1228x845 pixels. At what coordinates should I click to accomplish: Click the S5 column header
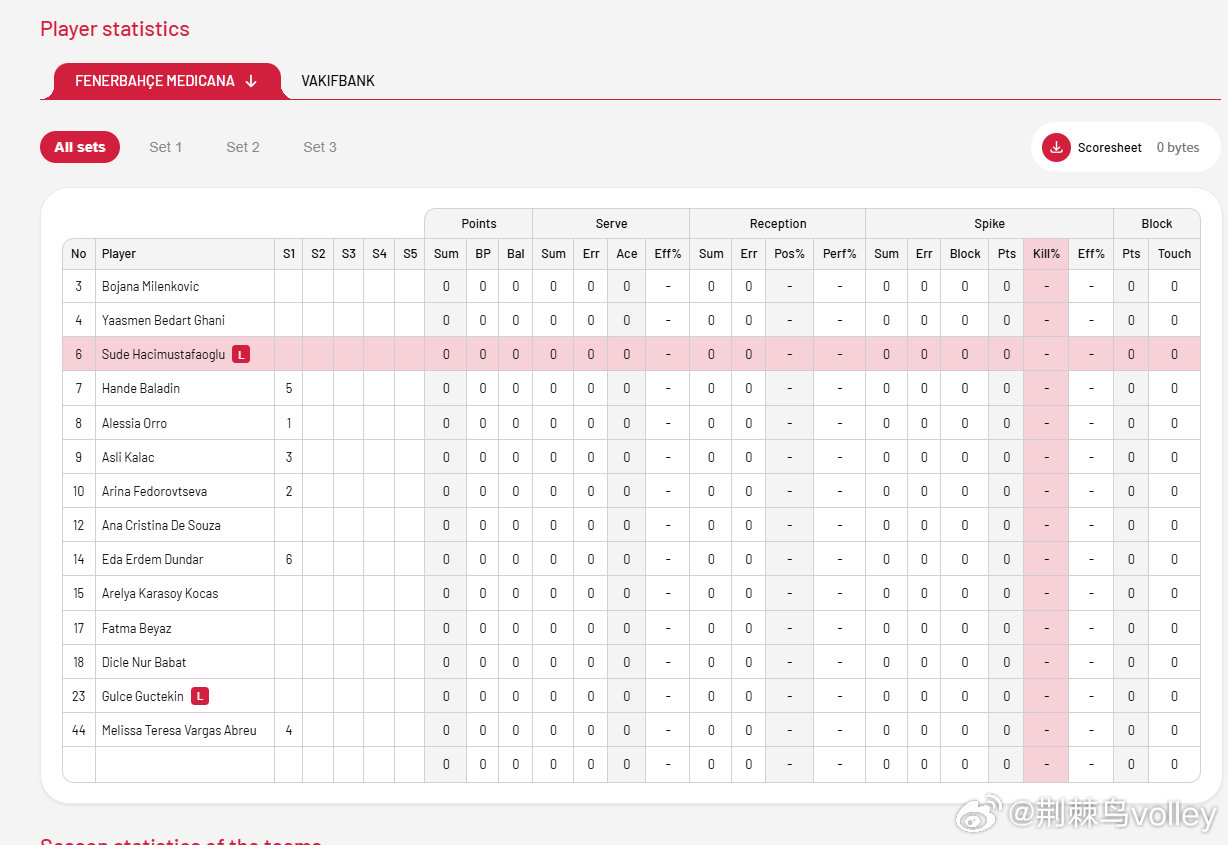click(410, 254)
